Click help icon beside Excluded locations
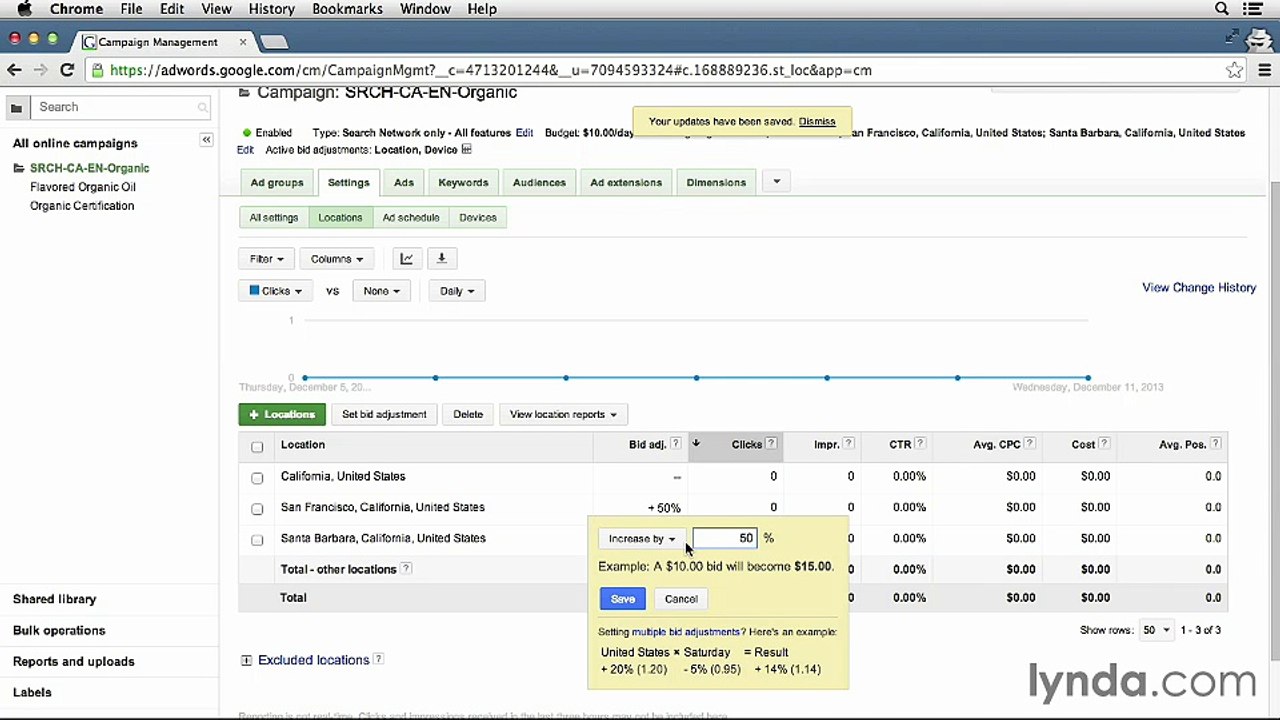Image resolution: width=1280 pixels, height=720 pixels. 379,660
